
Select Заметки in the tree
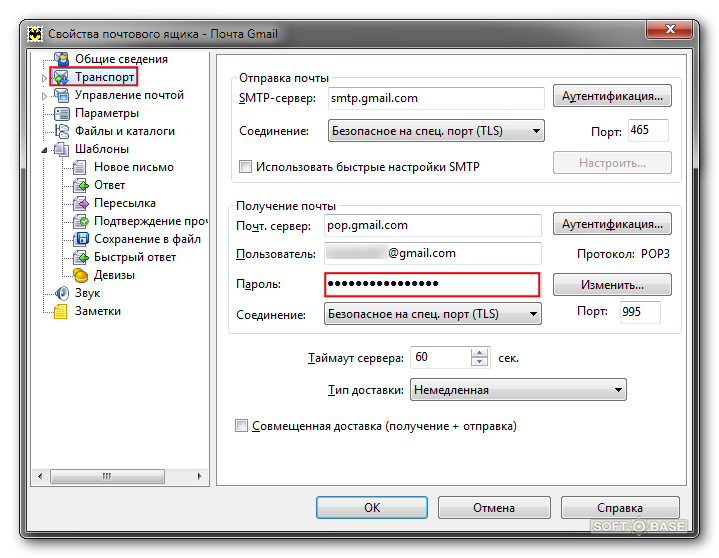[x=98, y=311]
